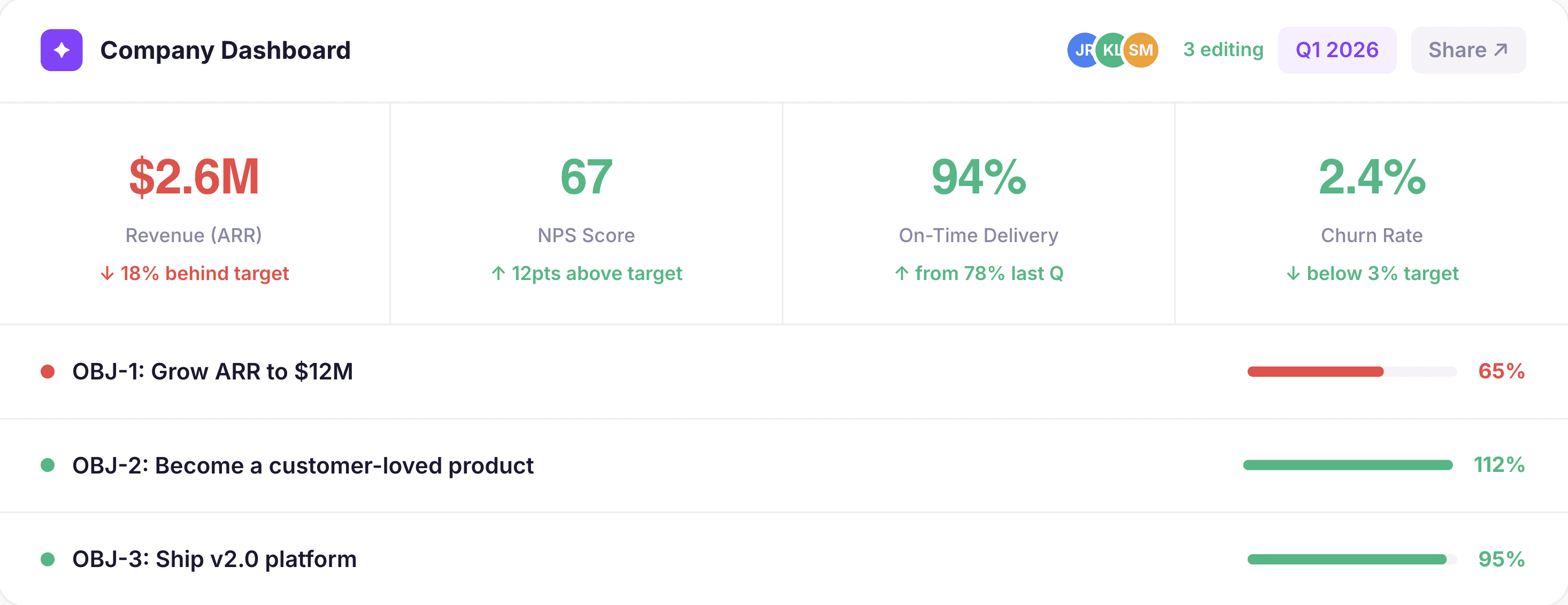Click the down arrow beside 18% behind target
This screenshot has width=1568, height=605.
(x=107, y=274)
